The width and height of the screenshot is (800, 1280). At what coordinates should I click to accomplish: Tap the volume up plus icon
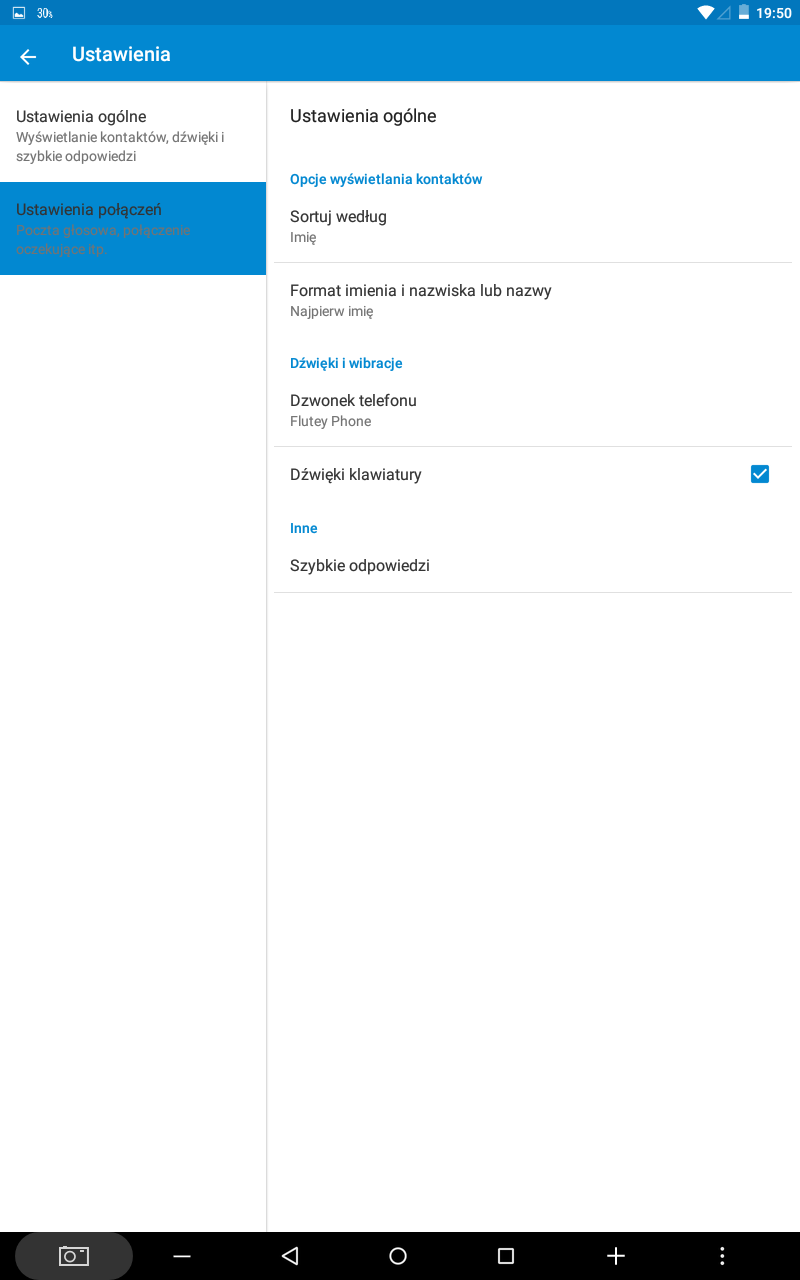coord(616,1256)
